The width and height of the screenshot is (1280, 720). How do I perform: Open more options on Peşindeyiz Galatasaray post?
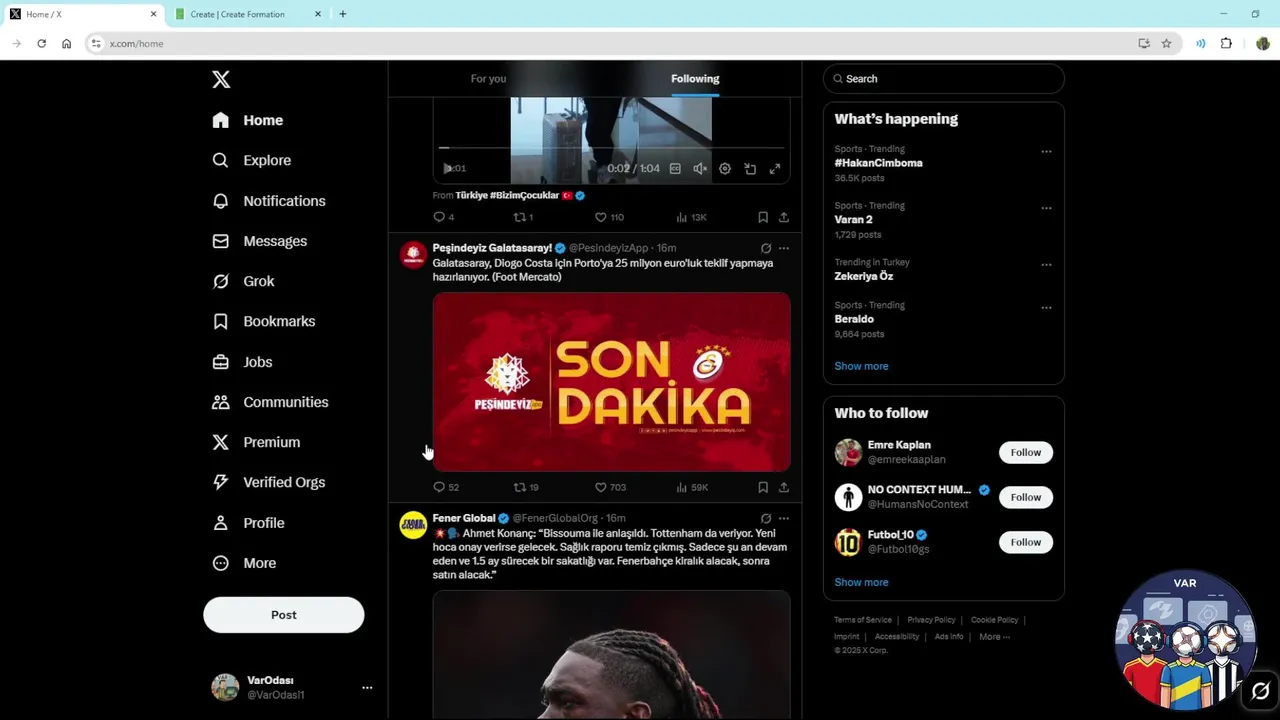[x=784, y=248]
